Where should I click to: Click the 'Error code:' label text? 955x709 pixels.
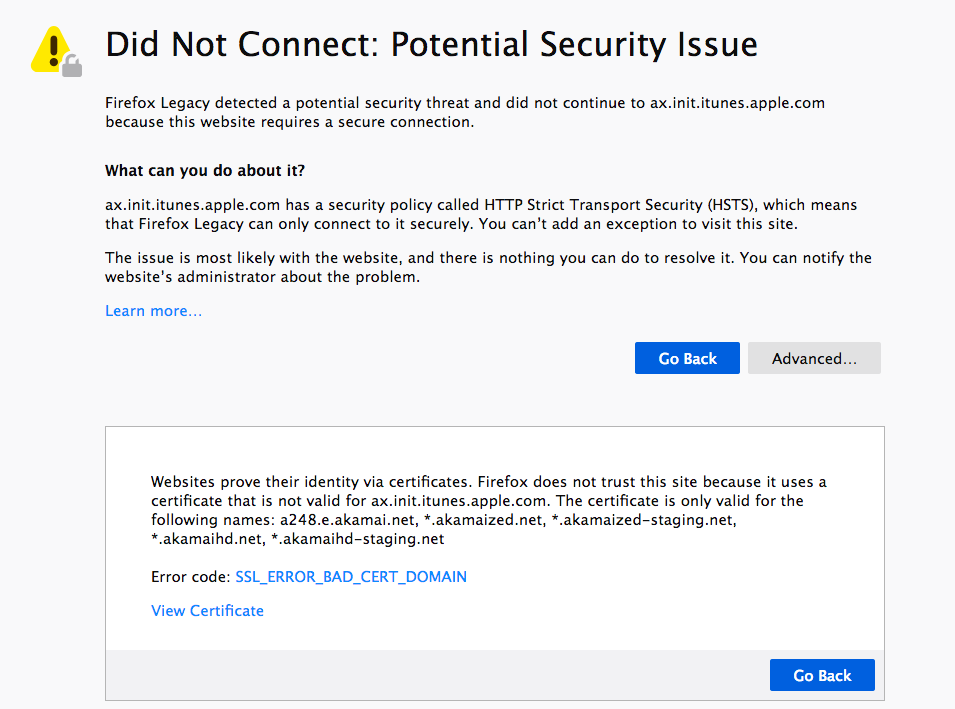click(191, 577)
